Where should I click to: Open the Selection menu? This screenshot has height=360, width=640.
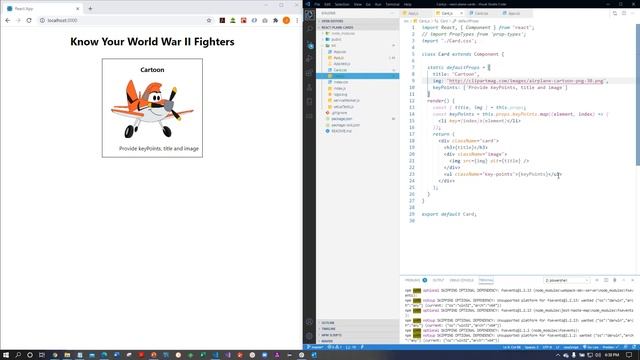[342, 4]
